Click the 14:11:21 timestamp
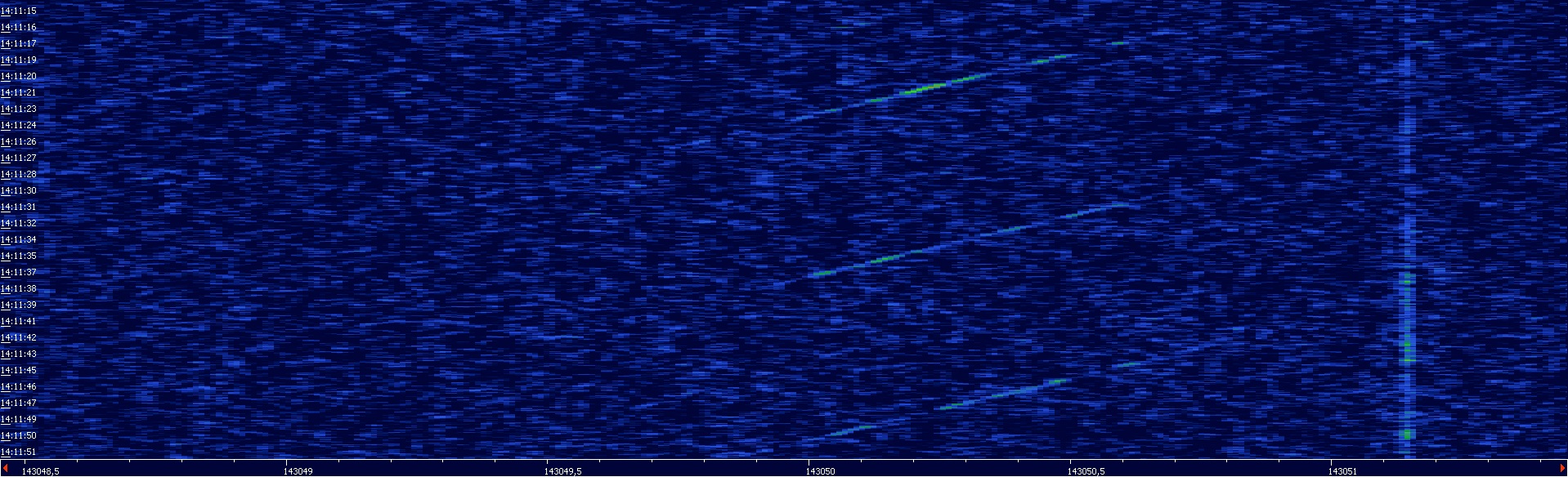Screen dimensions: 1568x477 (19, 92)
